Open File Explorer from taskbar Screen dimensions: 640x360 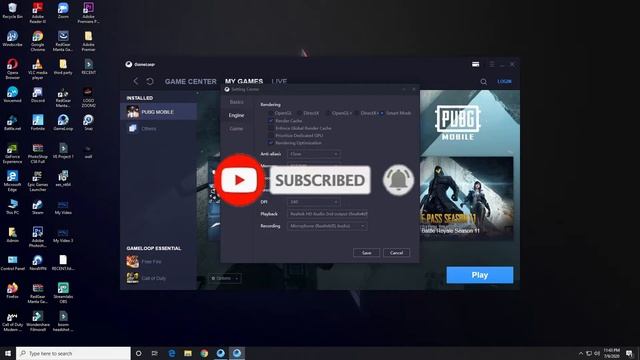[x=188, y=353]
